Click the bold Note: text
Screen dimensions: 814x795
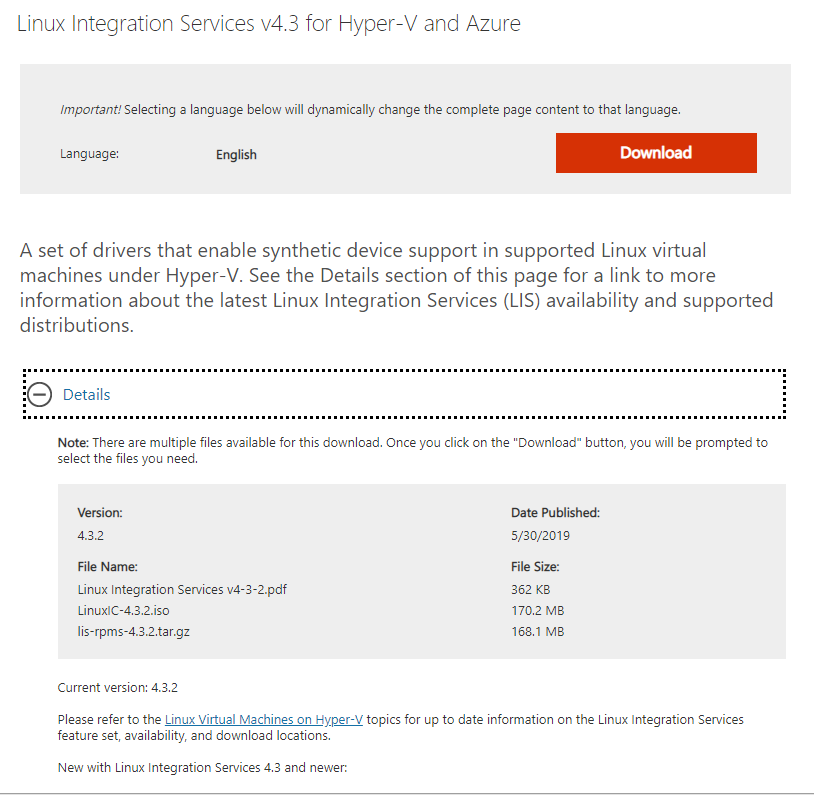[73, 442]
